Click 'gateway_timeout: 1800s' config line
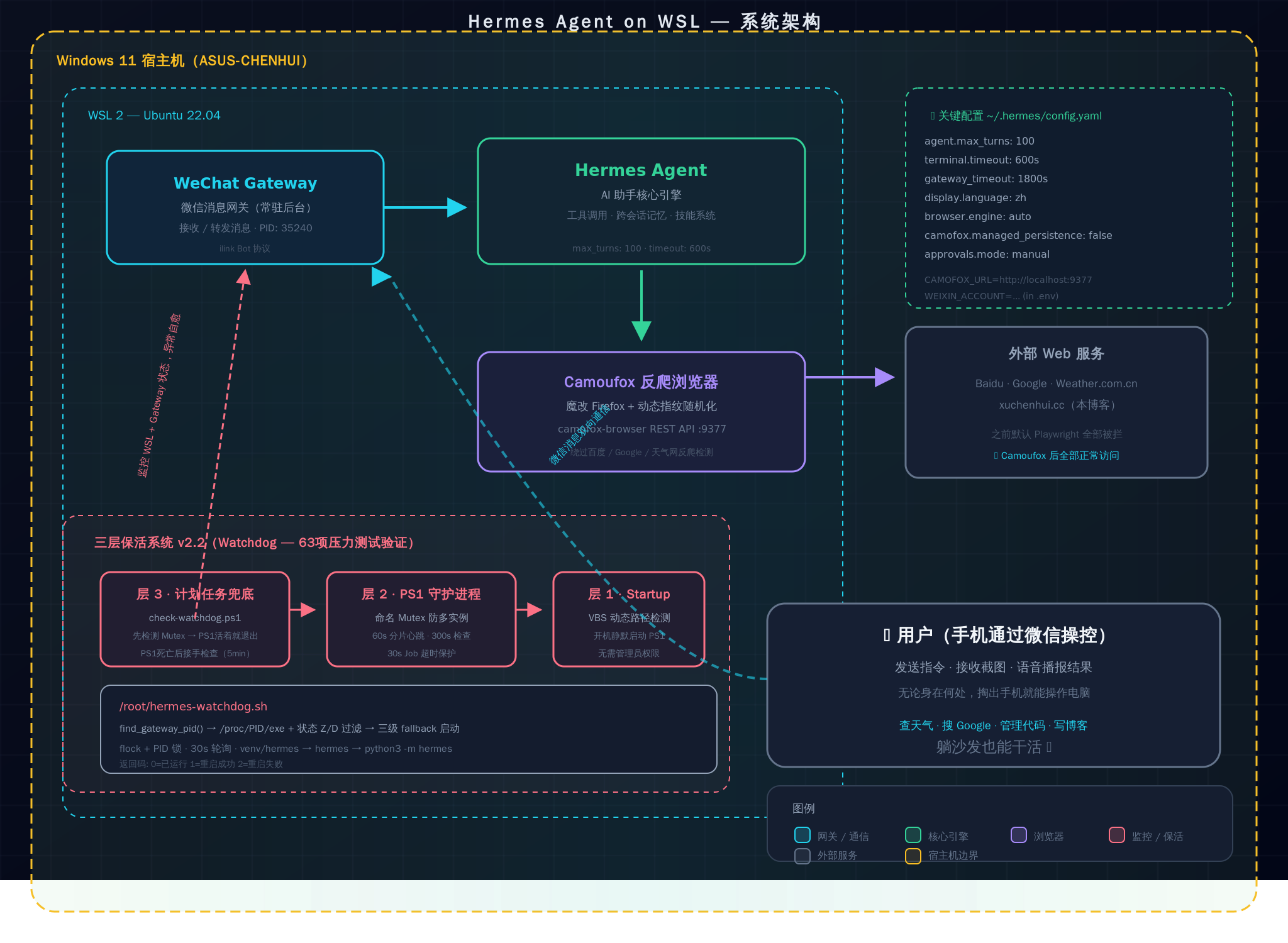Screen dimensions: 1288x943 (985, 179)
